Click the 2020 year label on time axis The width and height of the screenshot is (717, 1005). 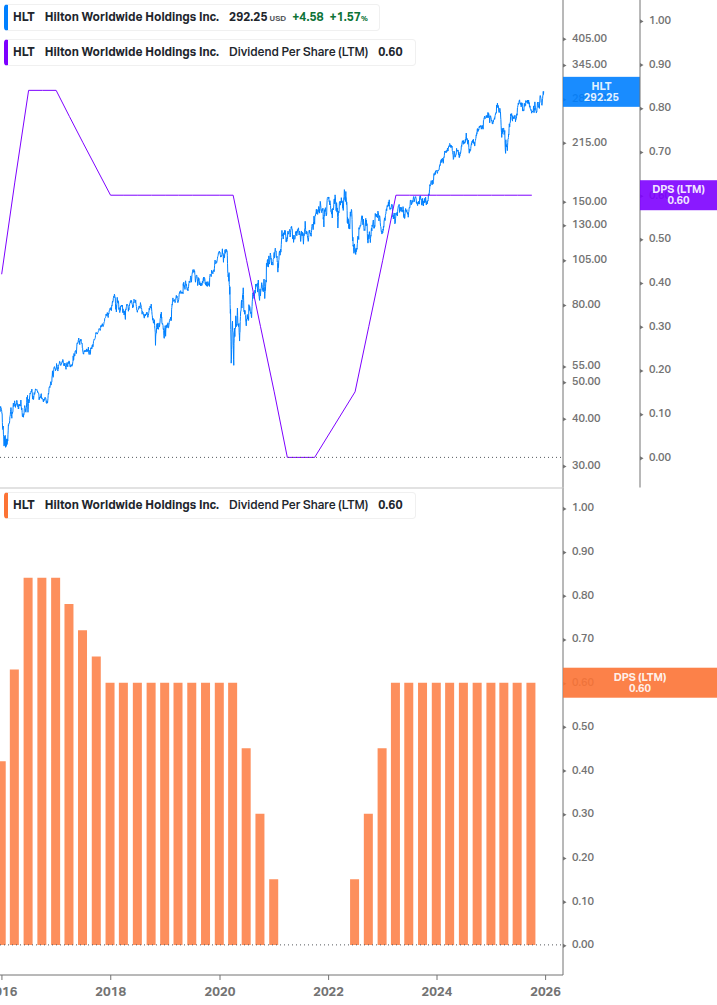(x=220, y=992)
